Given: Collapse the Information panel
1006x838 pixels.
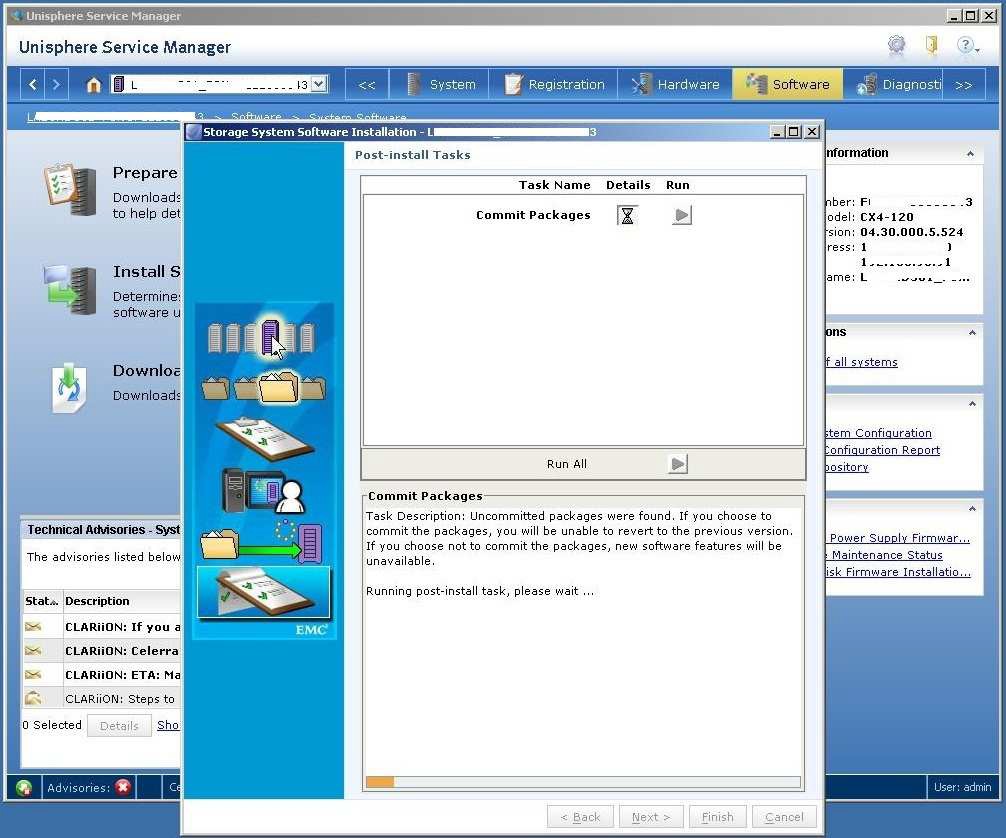Looking at the screenshot, I should (x=970, y=153).
